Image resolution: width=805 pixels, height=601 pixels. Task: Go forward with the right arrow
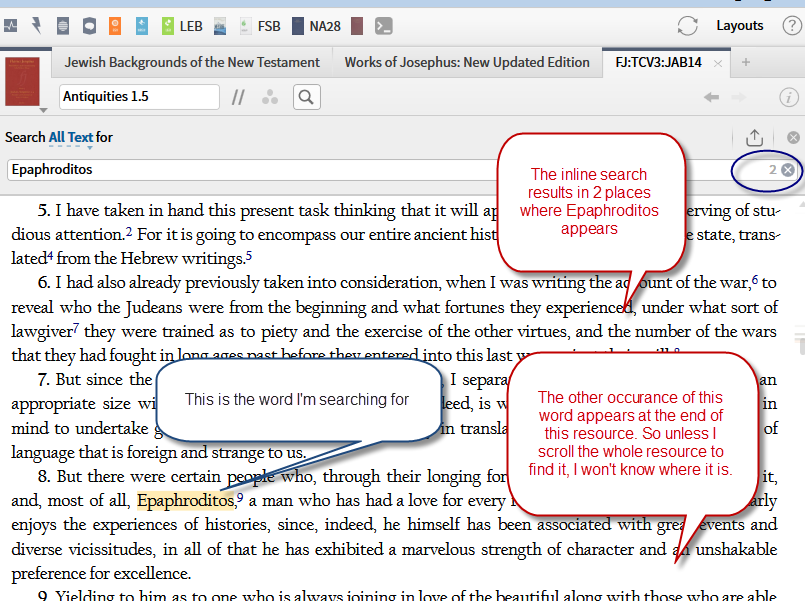(x=739, y=97)
